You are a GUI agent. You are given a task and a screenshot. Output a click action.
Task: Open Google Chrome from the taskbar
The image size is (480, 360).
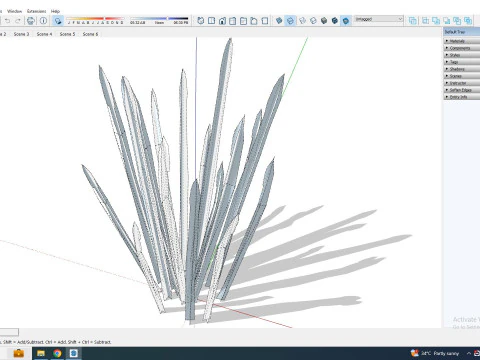(x=57, y=353)
